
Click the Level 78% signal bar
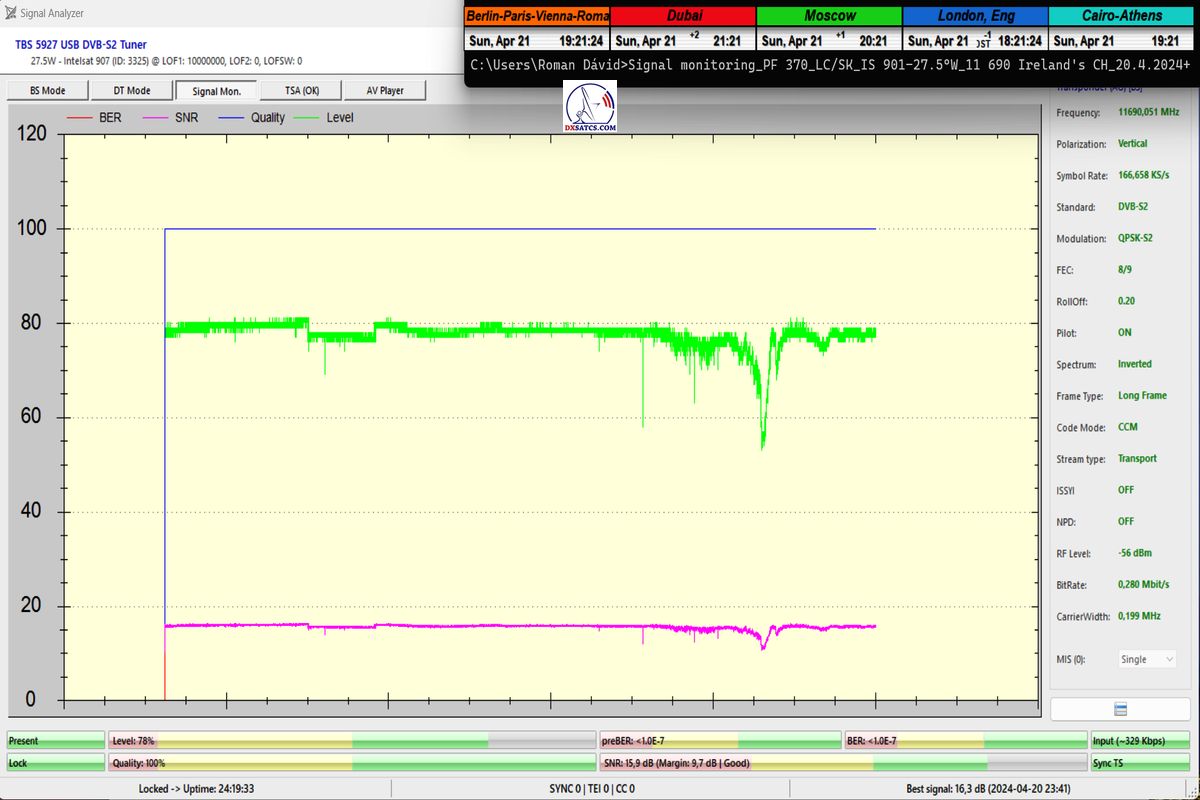point(350,741)
